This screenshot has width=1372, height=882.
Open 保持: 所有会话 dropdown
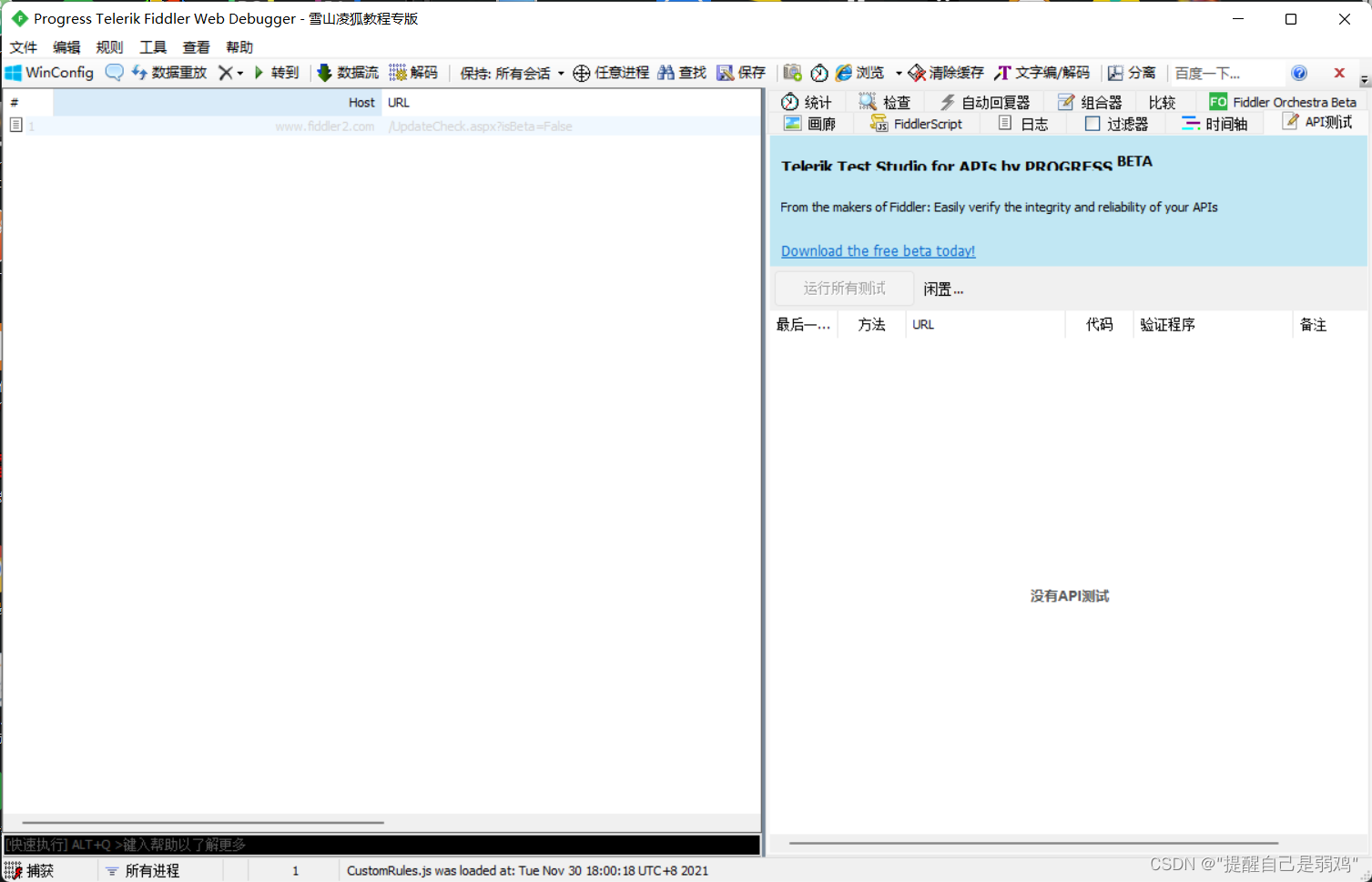coord(512,73)
